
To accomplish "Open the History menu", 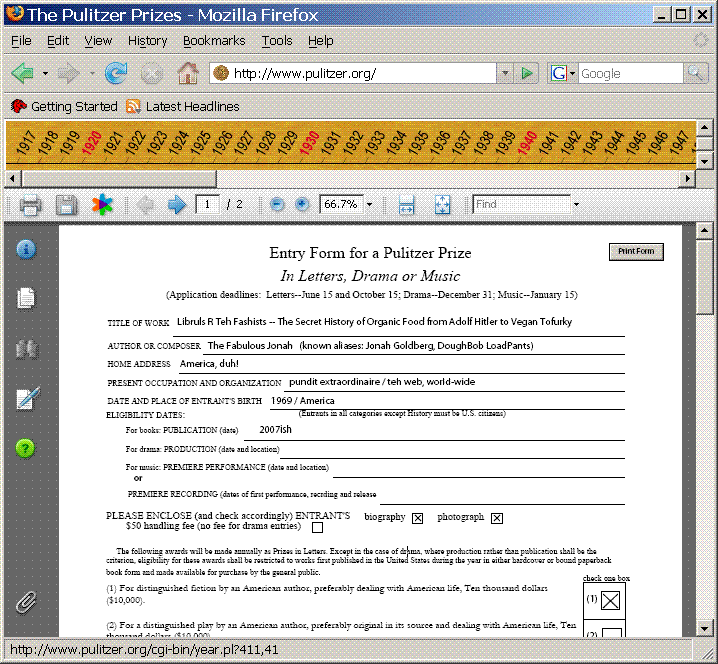I will 147,41.
